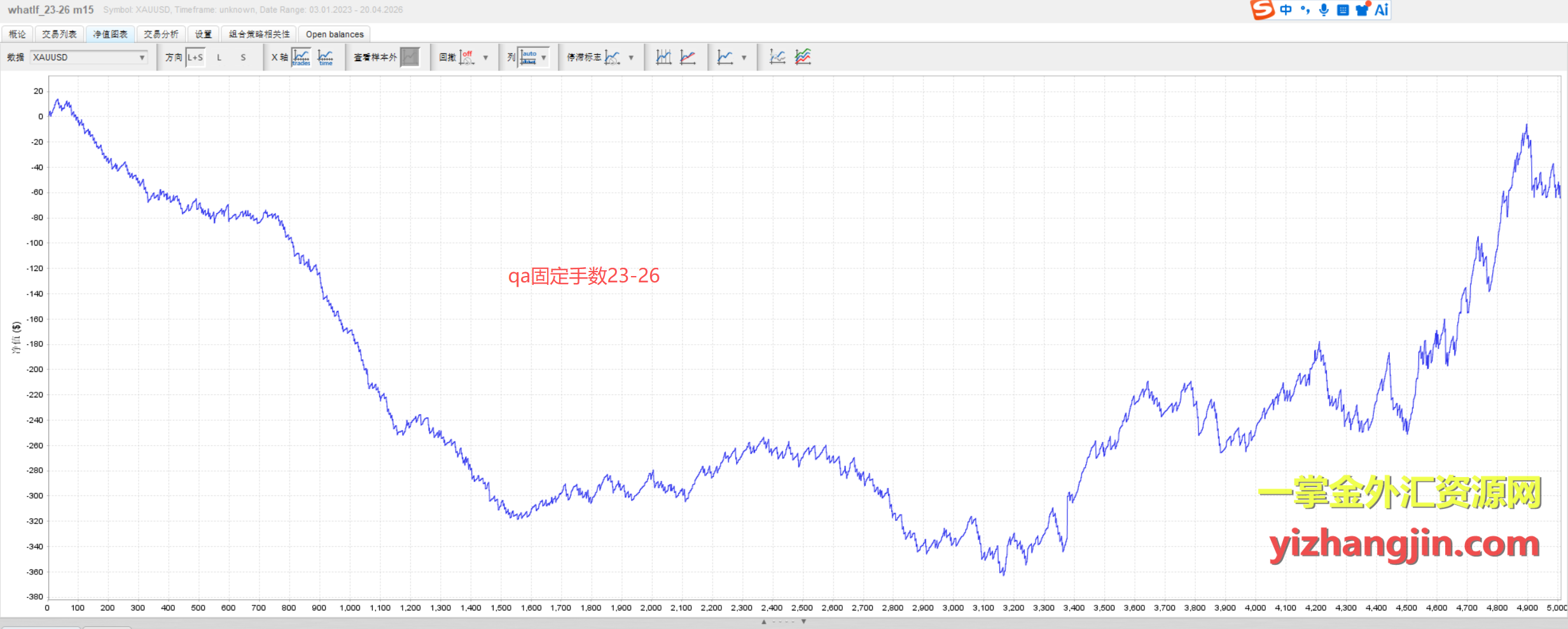Select L+S direction toggle
The height and width of the screenshot is (629, 1568).
click(x=195, y=57)
